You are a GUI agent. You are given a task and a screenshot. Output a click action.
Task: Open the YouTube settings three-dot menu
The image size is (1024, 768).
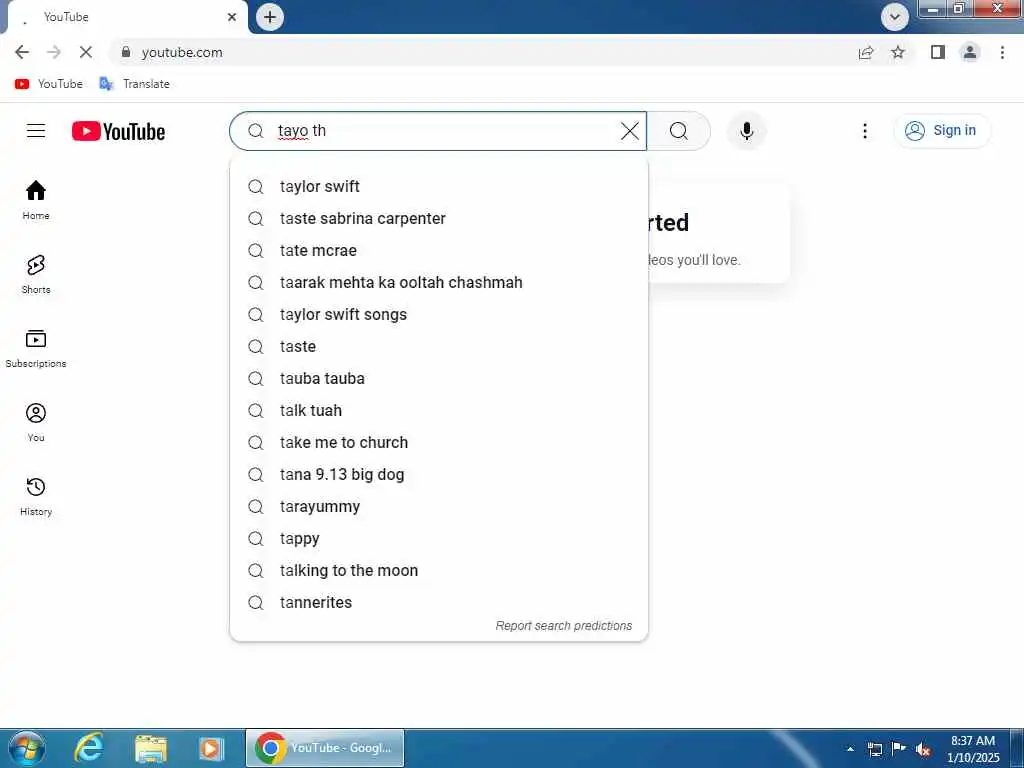865,131
